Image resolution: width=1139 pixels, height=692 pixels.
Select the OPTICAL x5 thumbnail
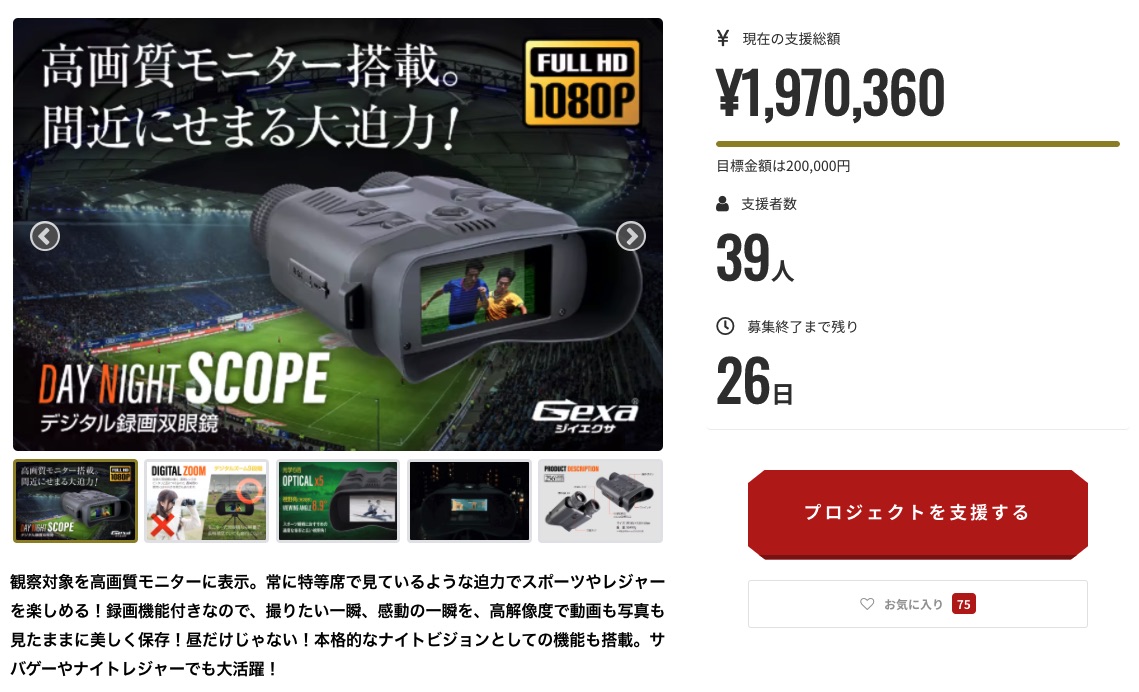click(338, 501)
